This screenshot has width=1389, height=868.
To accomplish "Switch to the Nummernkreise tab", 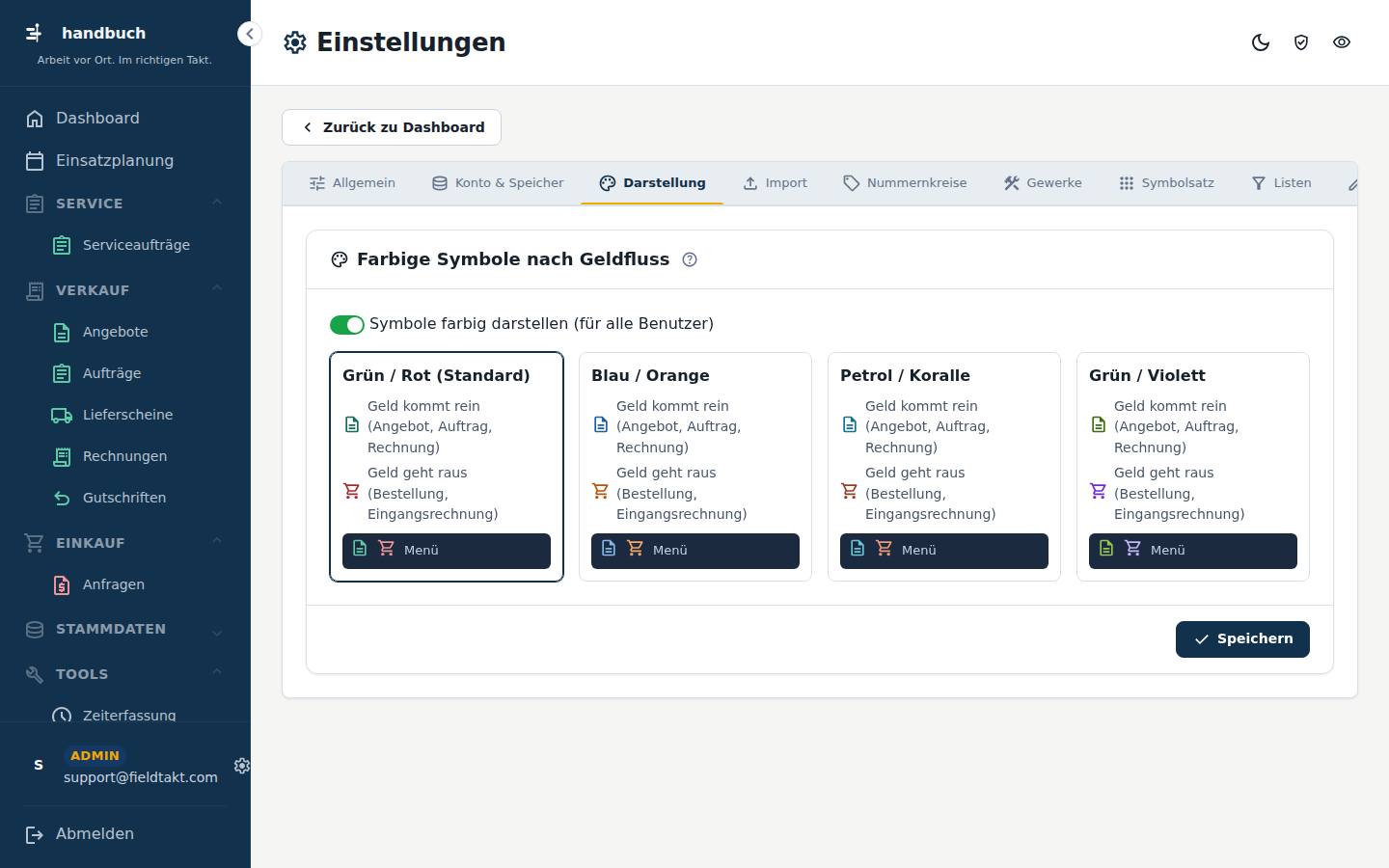I will pos(905,183).
